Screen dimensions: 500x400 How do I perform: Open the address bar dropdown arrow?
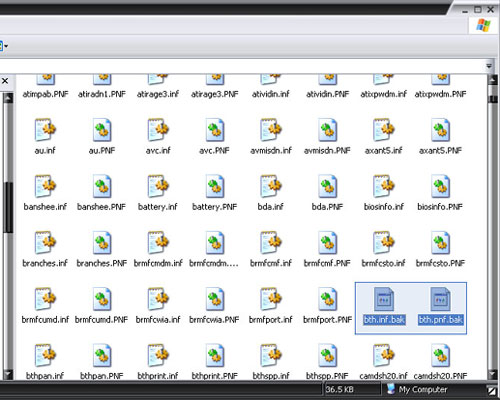(x=489, y=66)
